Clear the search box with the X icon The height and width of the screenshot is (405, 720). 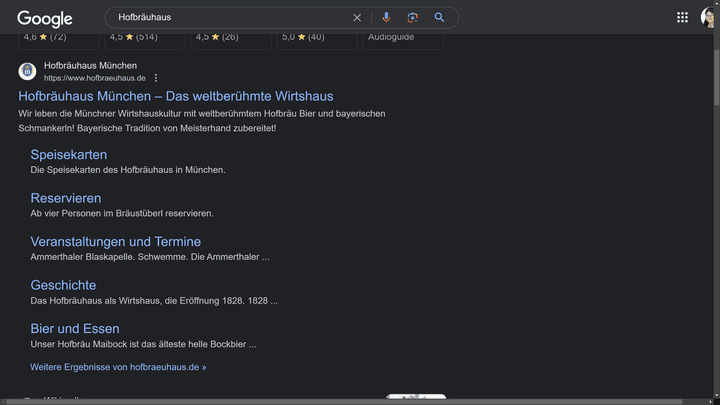pos(357,17)
